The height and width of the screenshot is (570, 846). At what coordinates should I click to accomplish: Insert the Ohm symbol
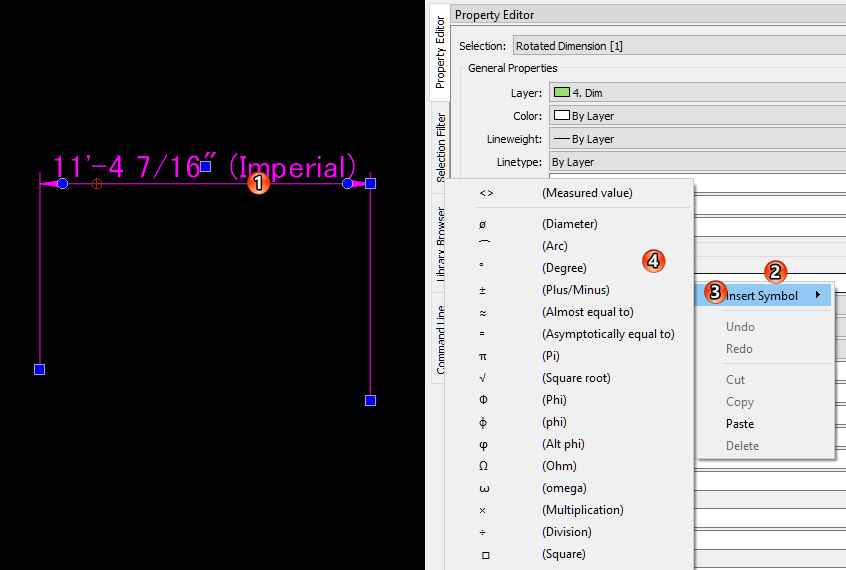pyautogui.click(x=569, y=466)
